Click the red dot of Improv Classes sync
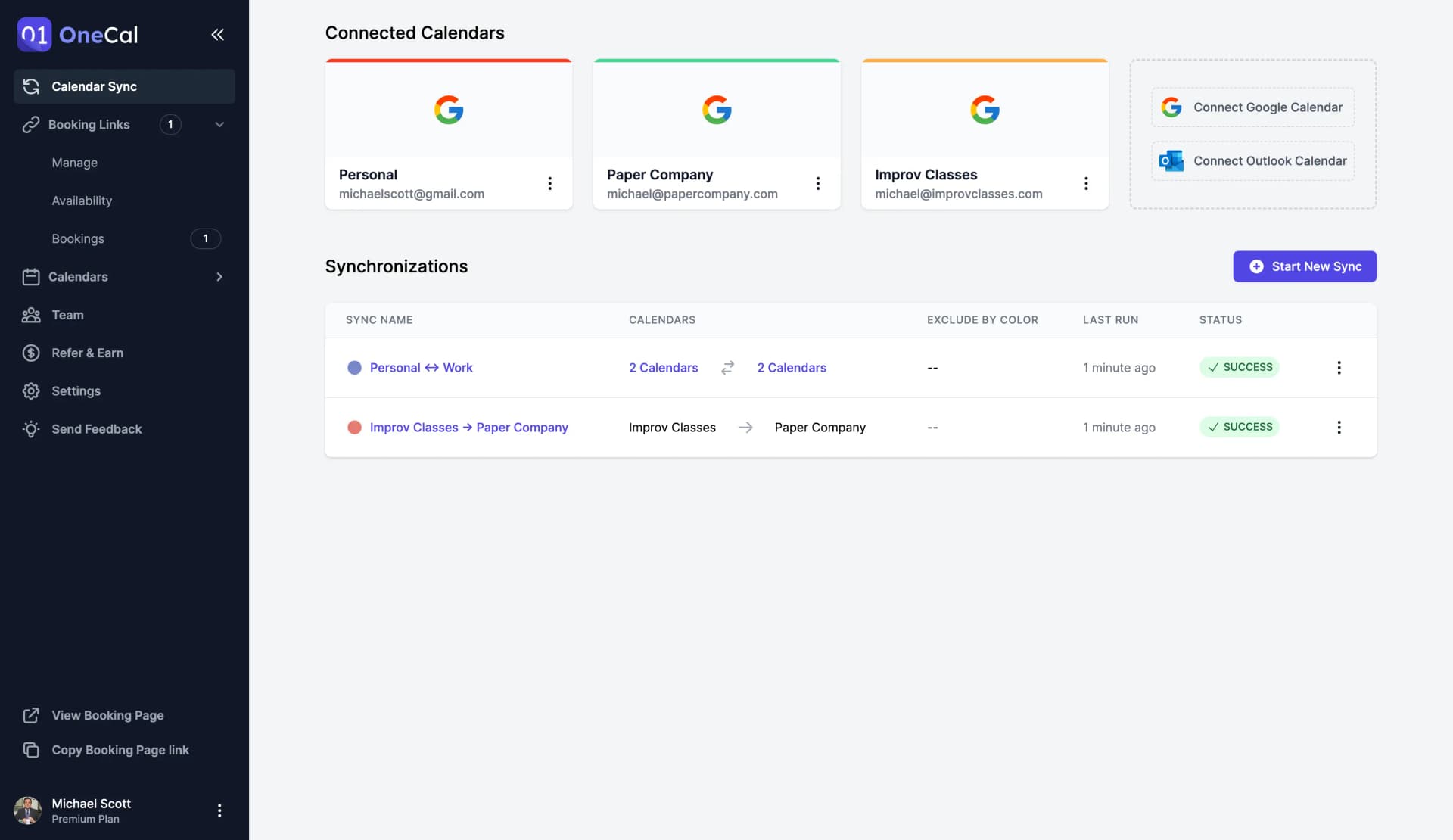 (354, 428)
